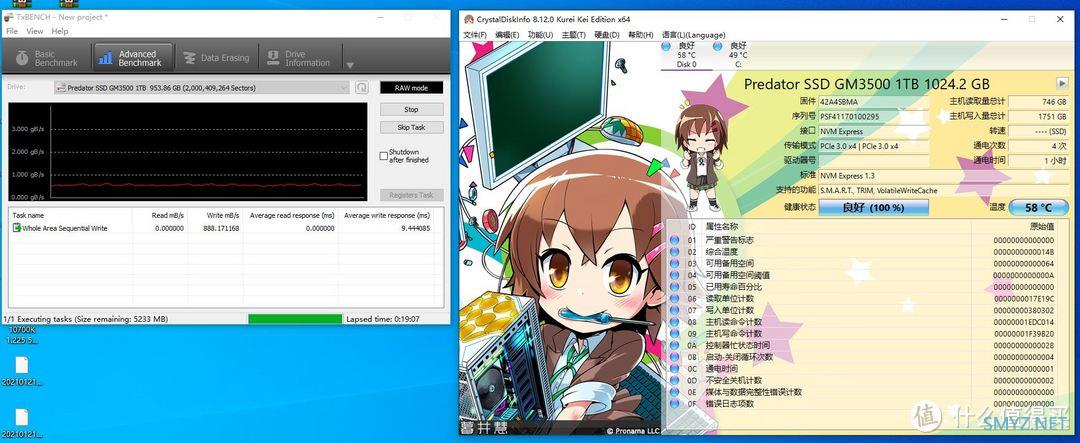Select the C: drive status orb

(x=718, y=46)
